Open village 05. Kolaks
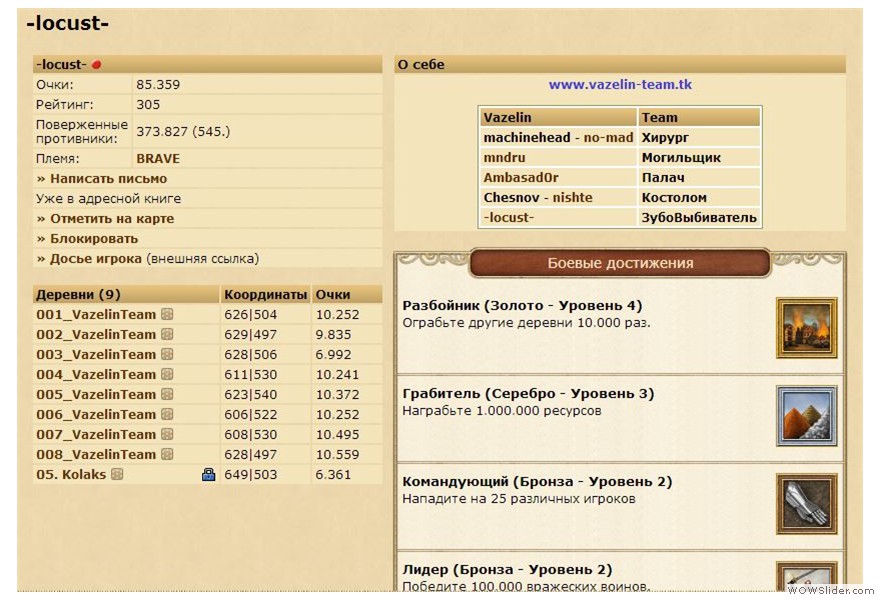This screenshot has height=600, width=880. pyautogui.click(x=71, y=475)
